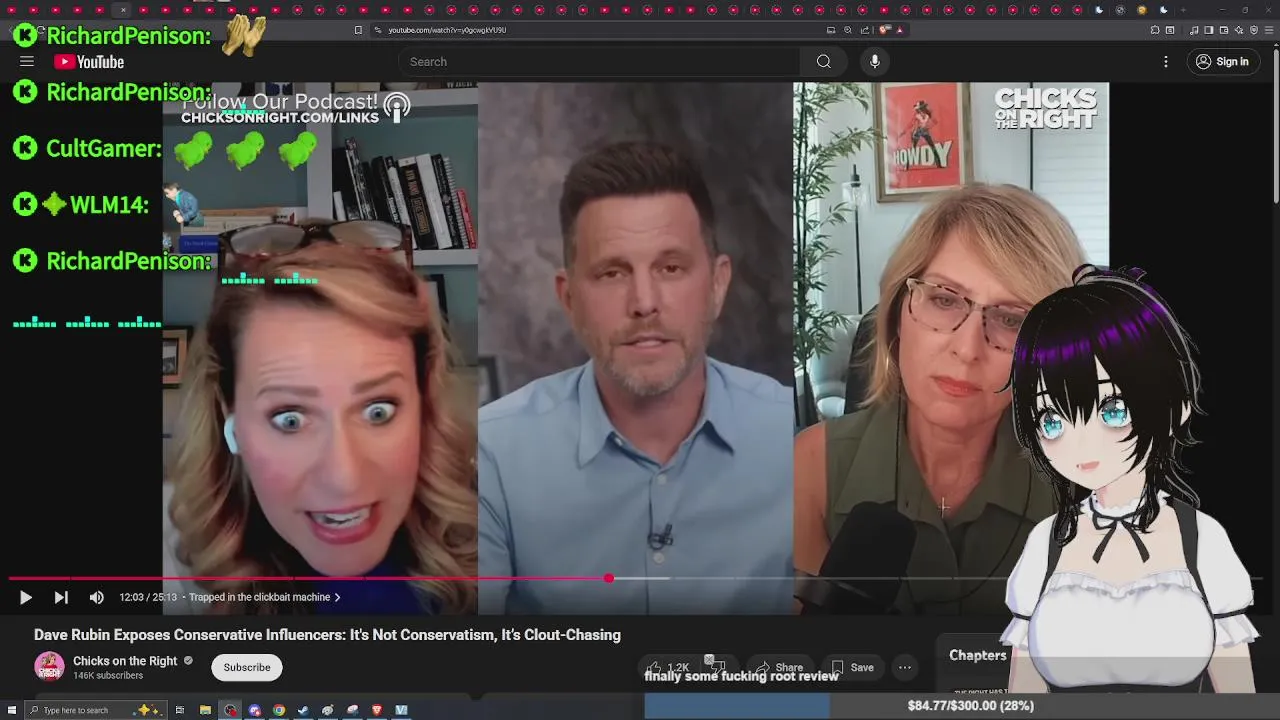Screen dimensions: 1280x720
Task: Click the 146K subscribers text
Action: pyautogui.click(x=108, y=676)
